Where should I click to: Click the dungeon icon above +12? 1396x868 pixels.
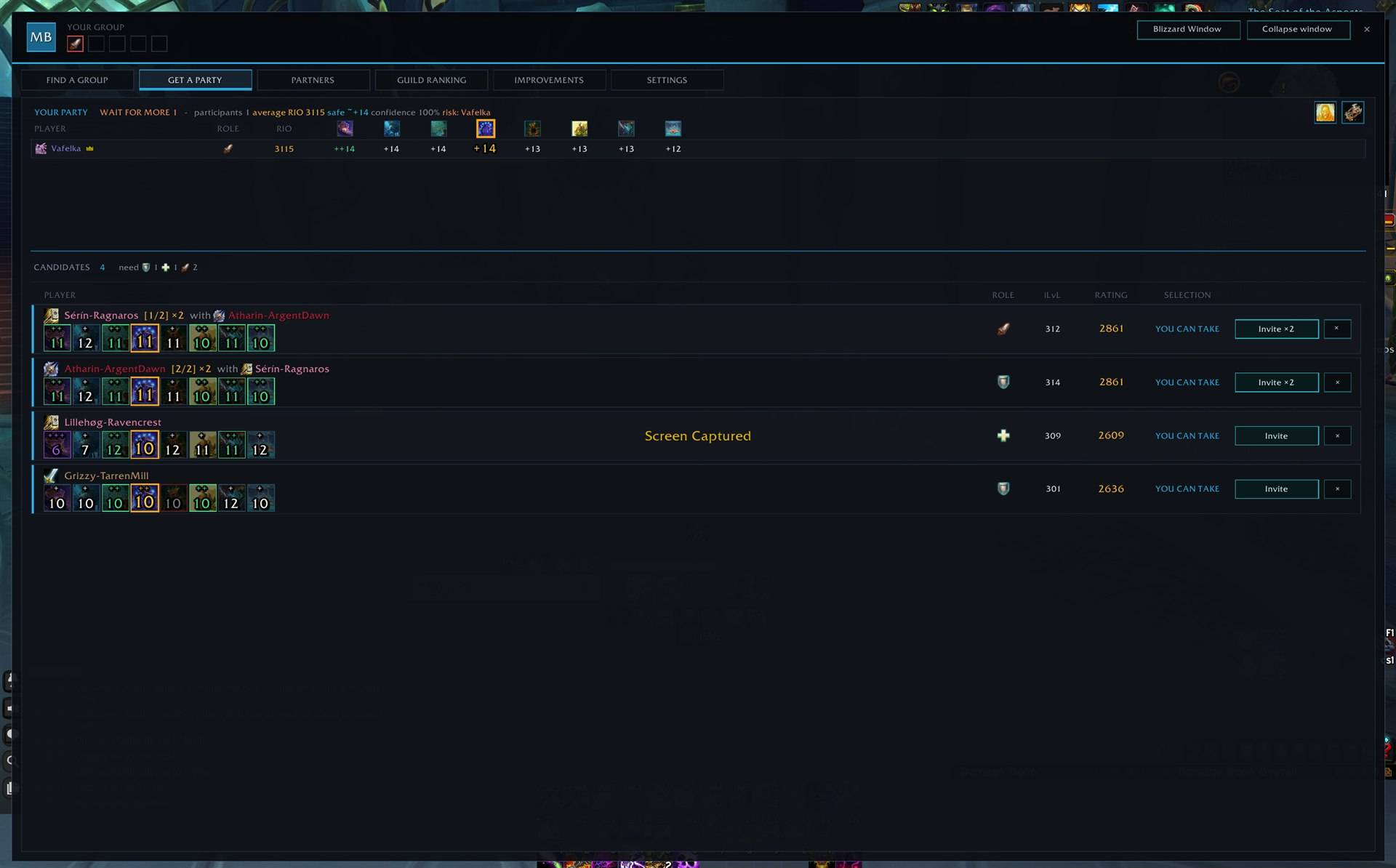click(673, 129)
